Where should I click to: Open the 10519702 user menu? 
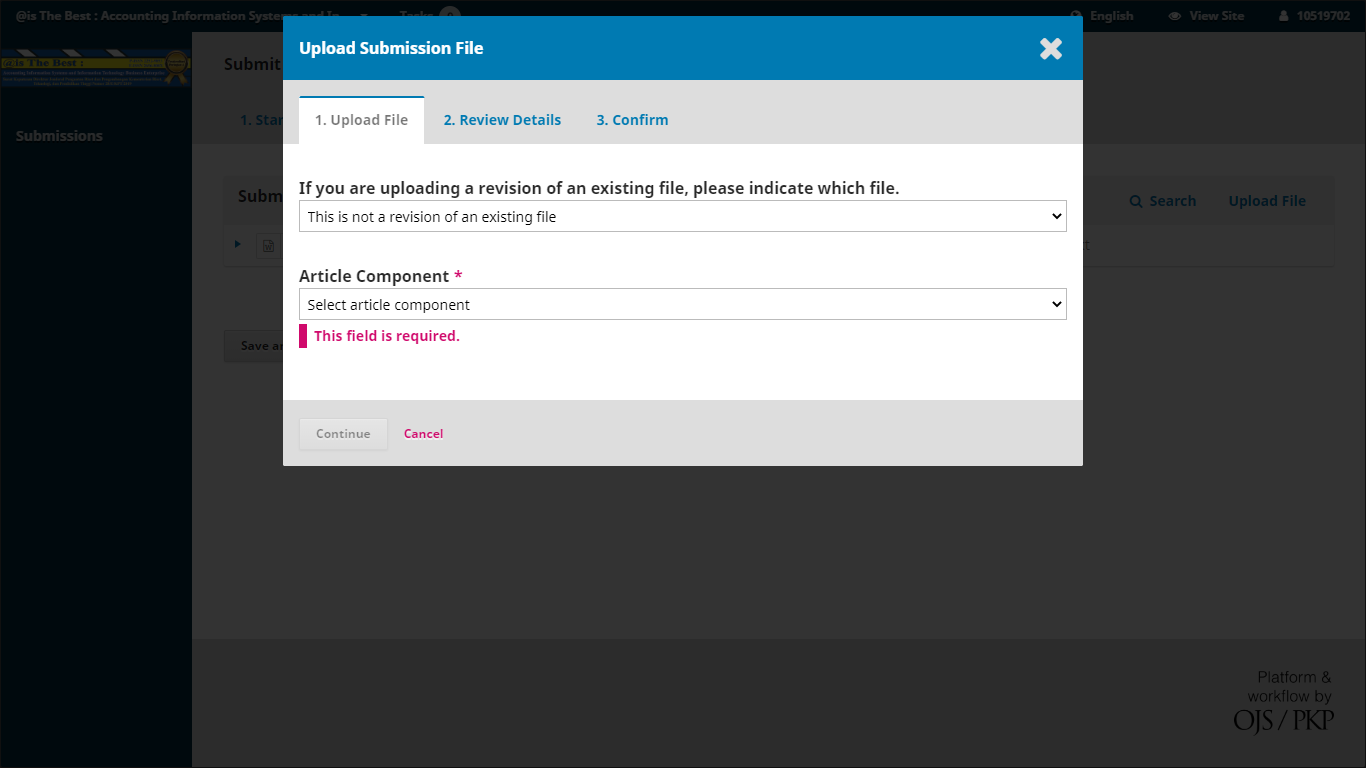tap(1314, 16)
